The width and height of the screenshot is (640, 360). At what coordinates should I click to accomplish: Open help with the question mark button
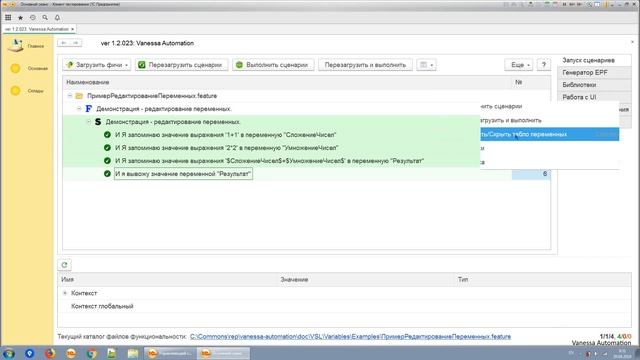(544, 65)
